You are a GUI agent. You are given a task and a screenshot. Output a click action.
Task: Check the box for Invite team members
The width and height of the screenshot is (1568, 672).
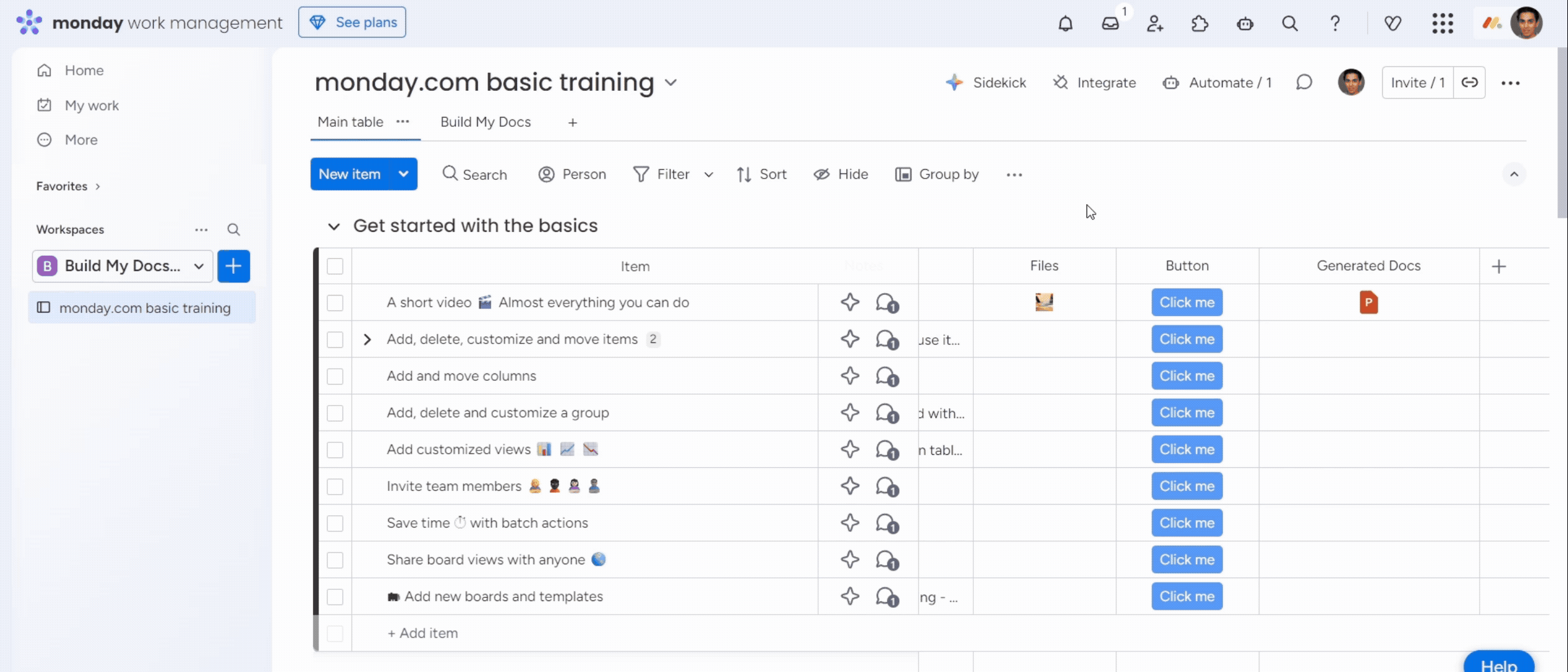pyautogui.click(x=335, y=487)
